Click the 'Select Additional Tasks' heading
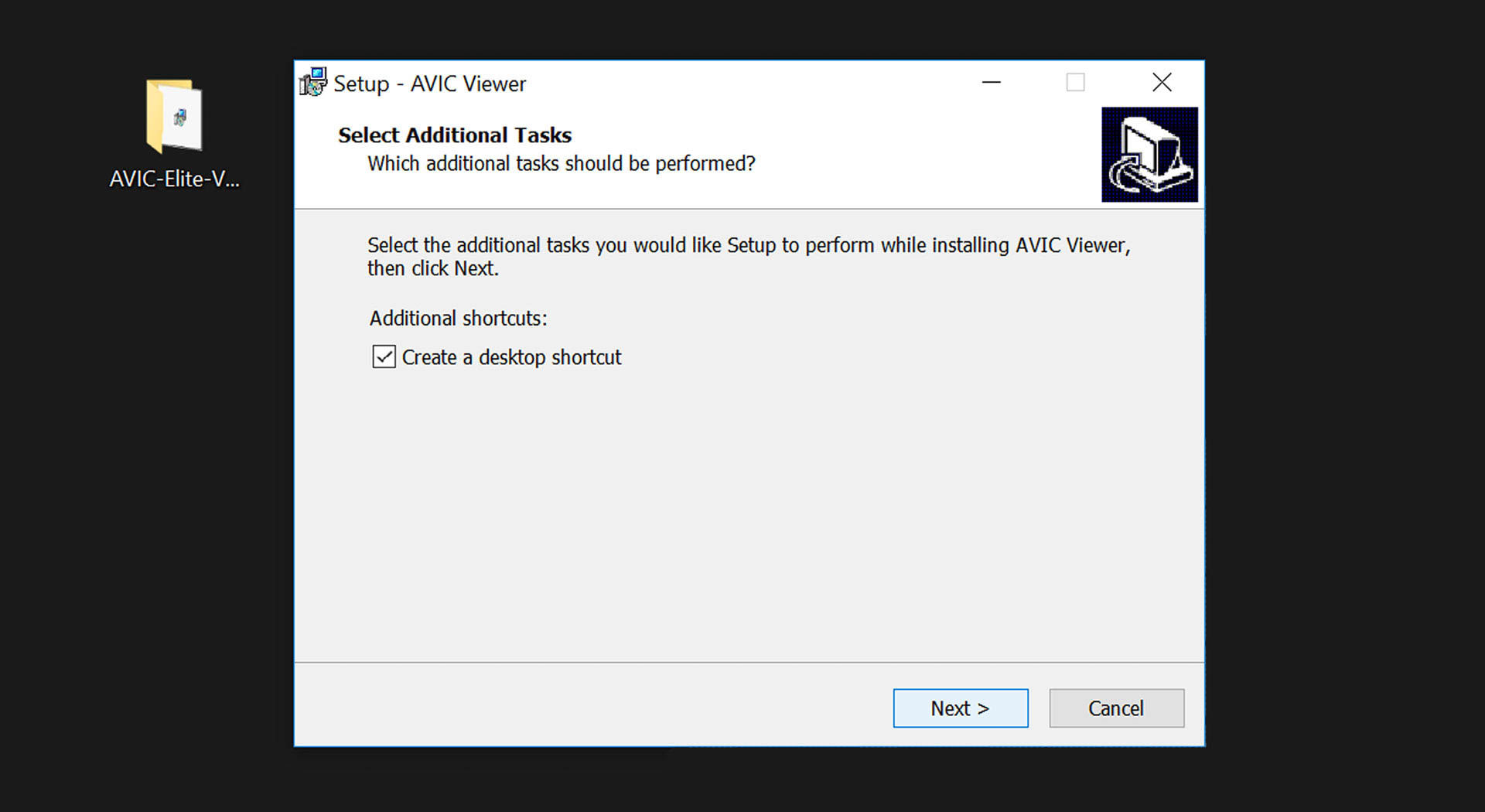Screen dimensions: 1485x812 pyautogui.click(x=454, y=135)
